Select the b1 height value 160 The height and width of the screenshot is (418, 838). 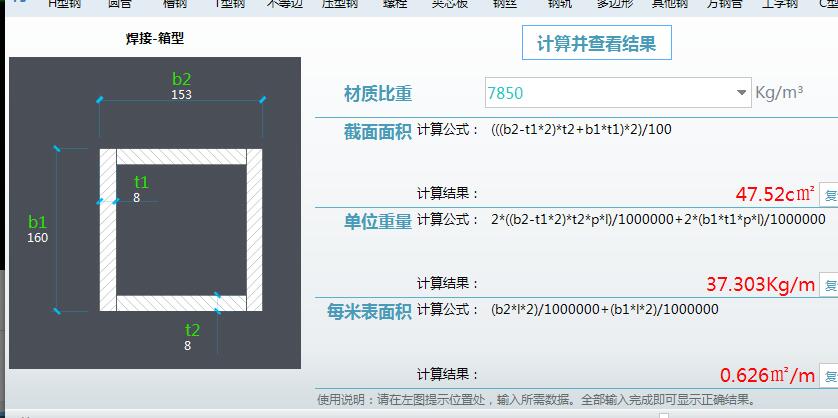(x=37, y=238)
